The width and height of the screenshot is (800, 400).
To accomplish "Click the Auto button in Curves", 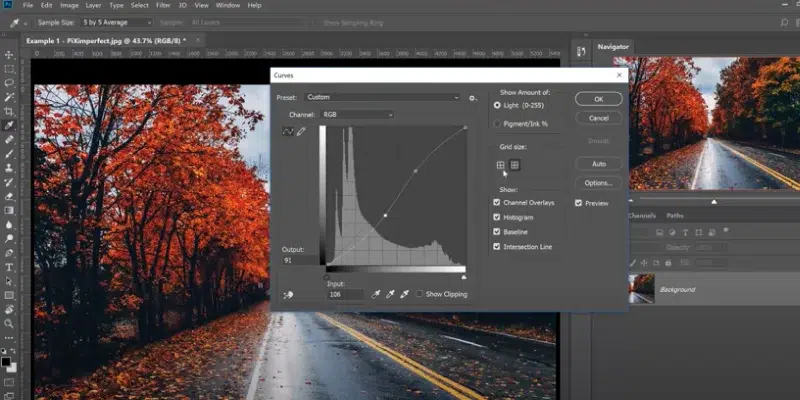I will click(598, 164).
